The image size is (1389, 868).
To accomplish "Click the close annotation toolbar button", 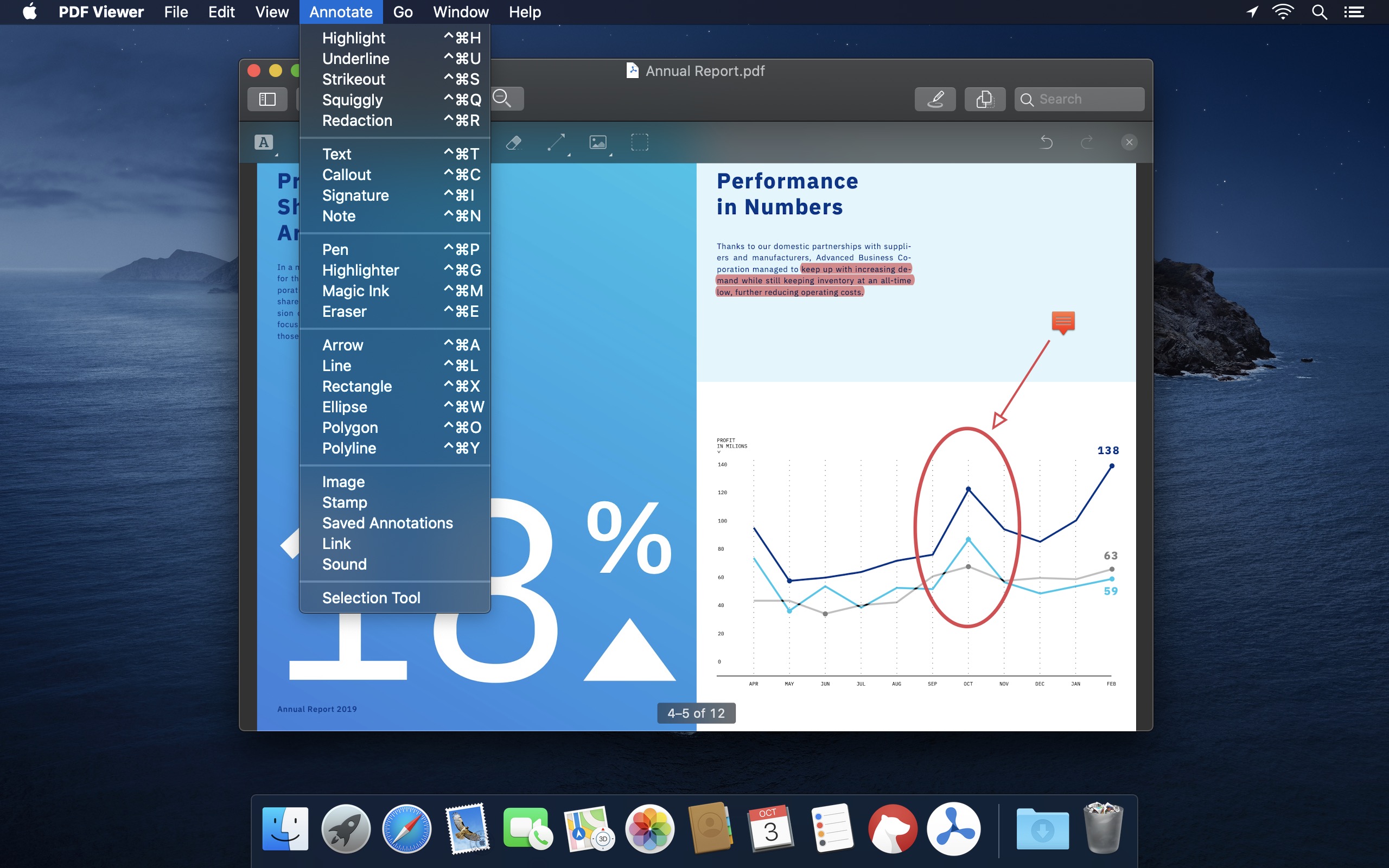I will 1128,141.
